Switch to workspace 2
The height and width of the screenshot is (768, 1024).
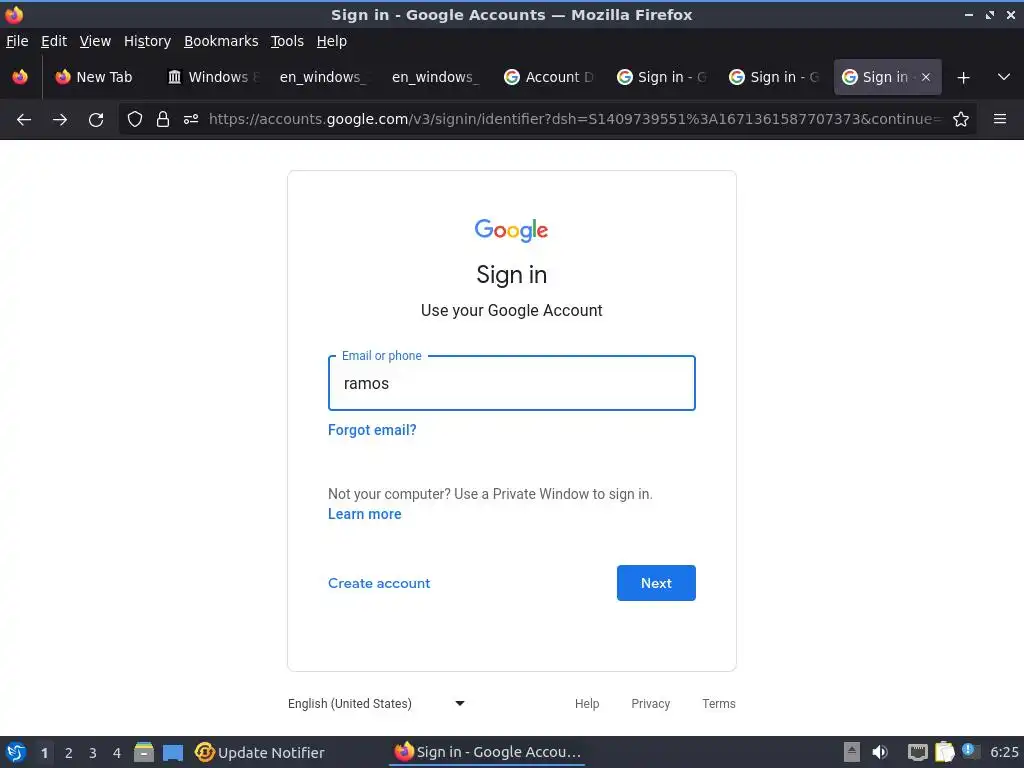(x=69, y=753)
